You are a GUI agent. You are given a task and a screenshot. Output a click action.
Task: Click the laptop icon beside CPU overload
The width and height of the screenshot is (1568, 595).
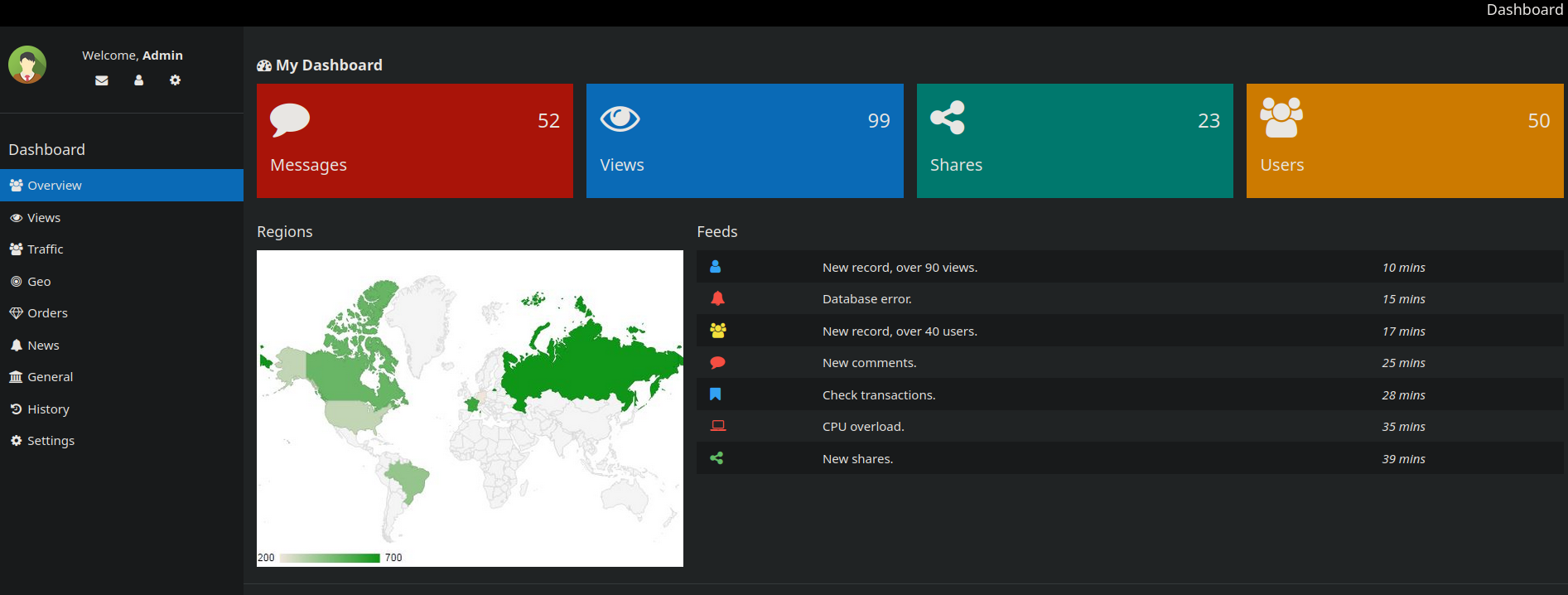(718, 426)
